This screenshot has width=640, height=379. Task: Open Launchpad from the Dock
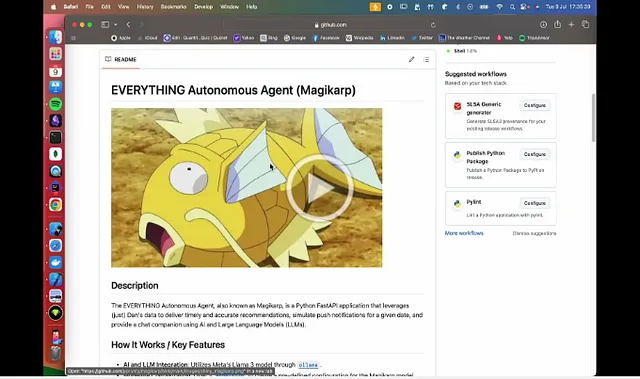pos(56,53)
